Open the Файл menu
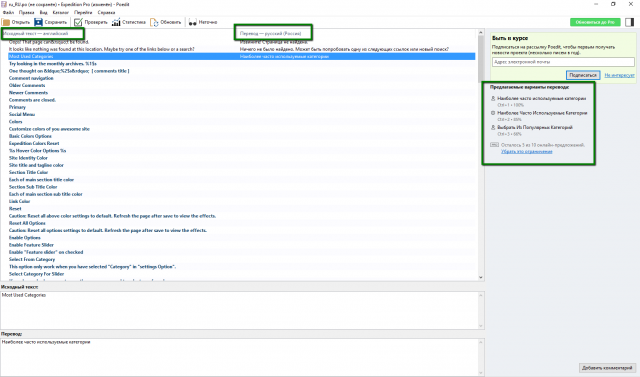Screen dimensions: 640x377 tap(8, 12)
